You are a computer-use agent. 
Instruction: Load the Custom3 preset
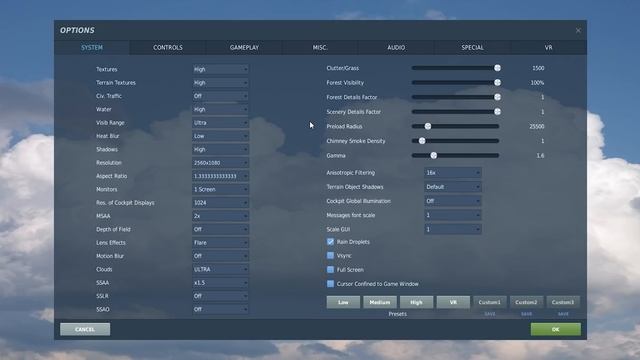pyautogui.click(x=563, y=302)
